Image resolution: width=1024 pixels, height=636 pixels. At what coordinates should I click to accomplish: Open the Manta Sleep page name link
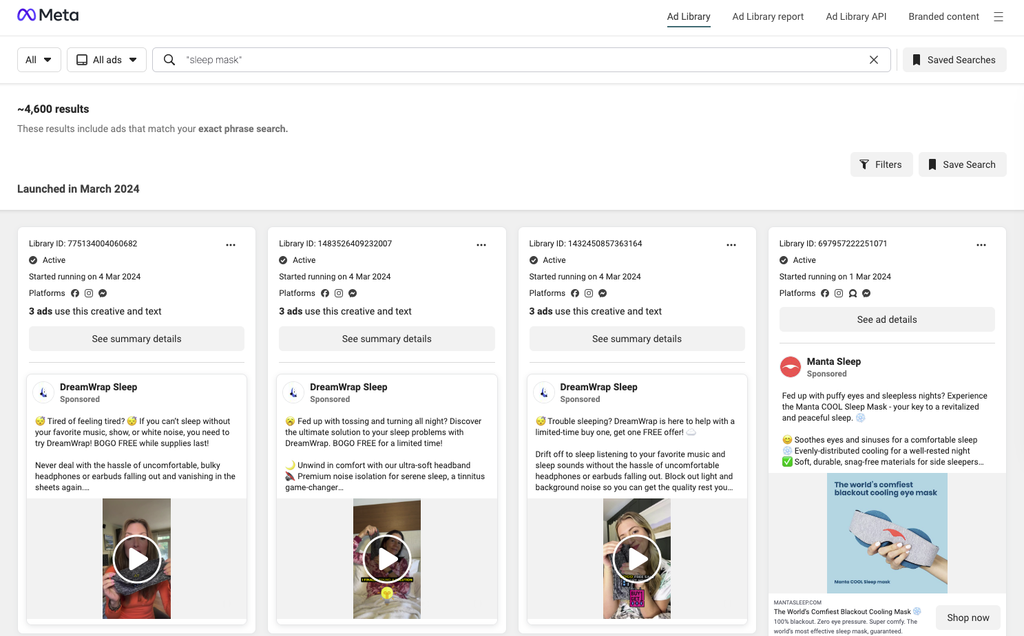[833, 361]
